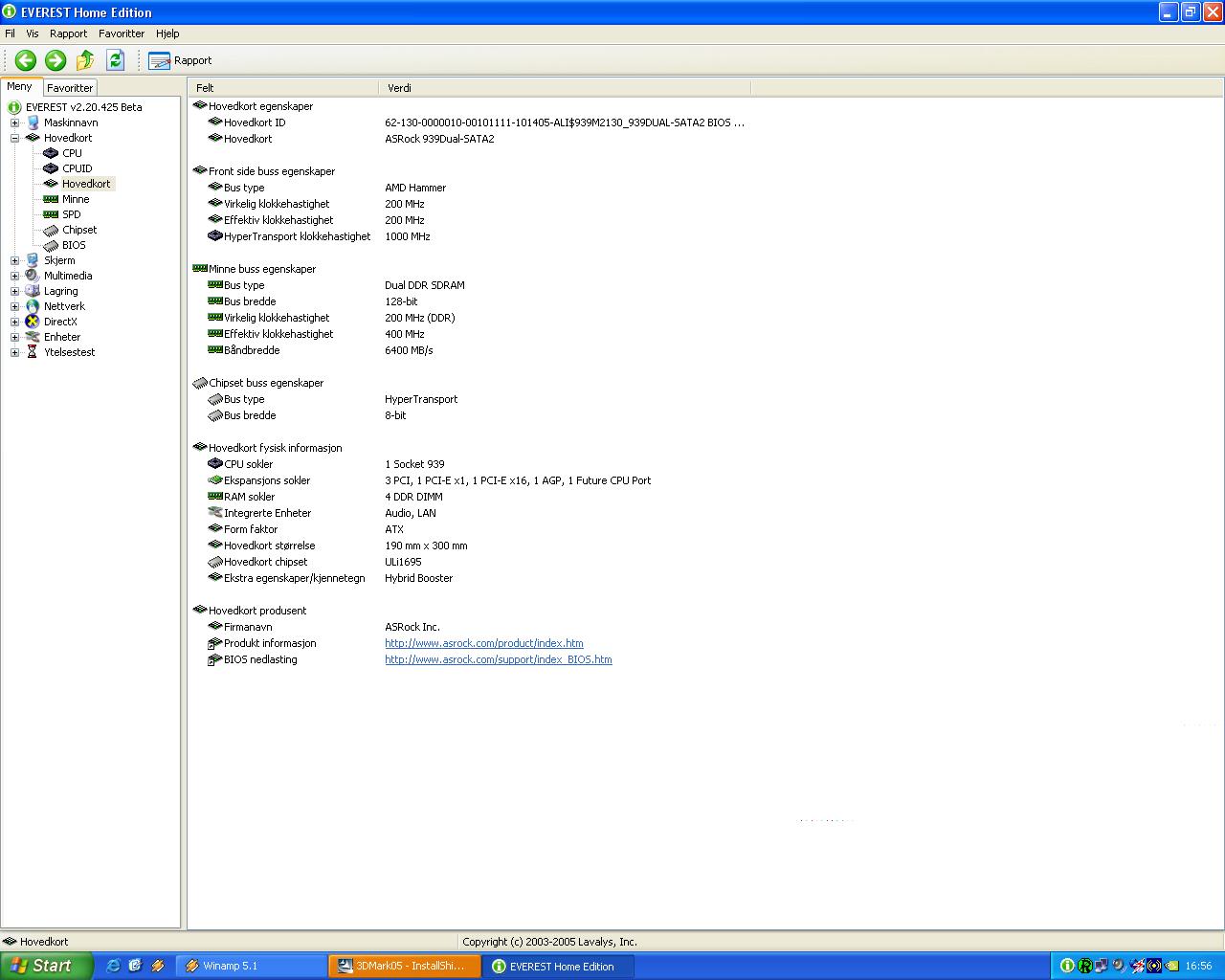Open the Favoritter menu in the menu bar
The width and height of the screenshot is (1225, 980).
click(122, 33)
